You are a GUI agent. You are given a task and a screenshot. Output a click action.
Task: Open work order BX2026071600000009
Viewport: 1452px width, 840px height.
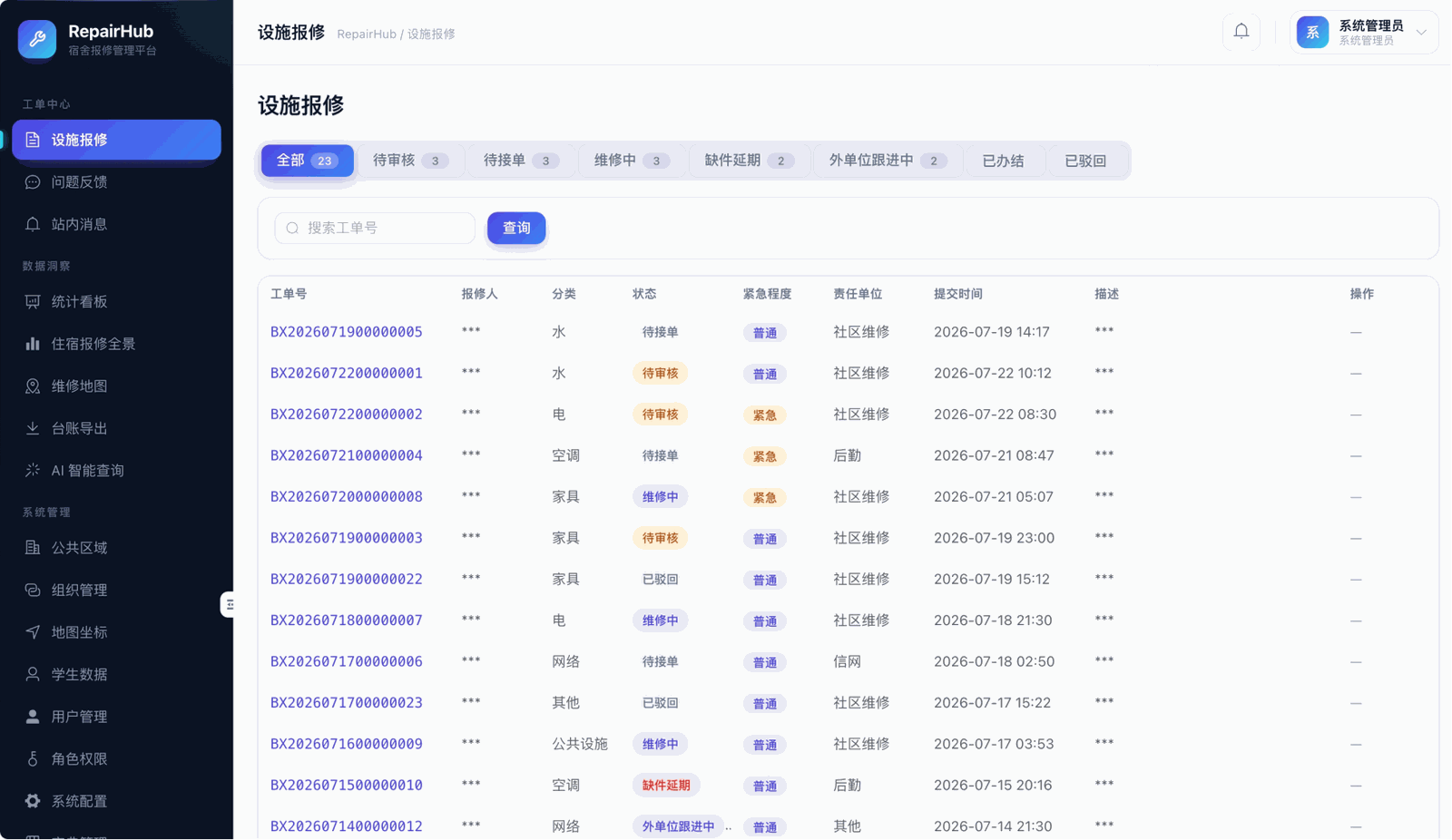pyautogui.click(x=347, y=744)
